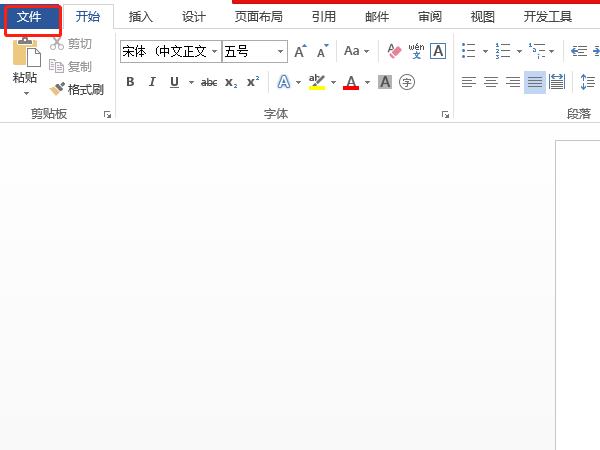Open line and paragraph spacing

(588, 82)
